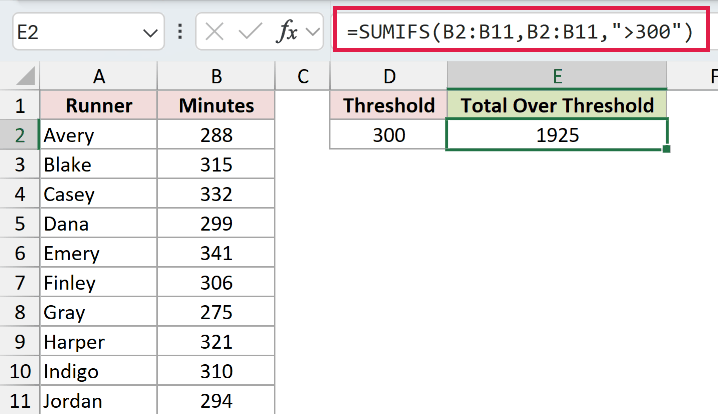Screen dimensions: 718x414
Task: Expand the dropdown next to fx
Action: pyautogui.click(x=313, y=32)
